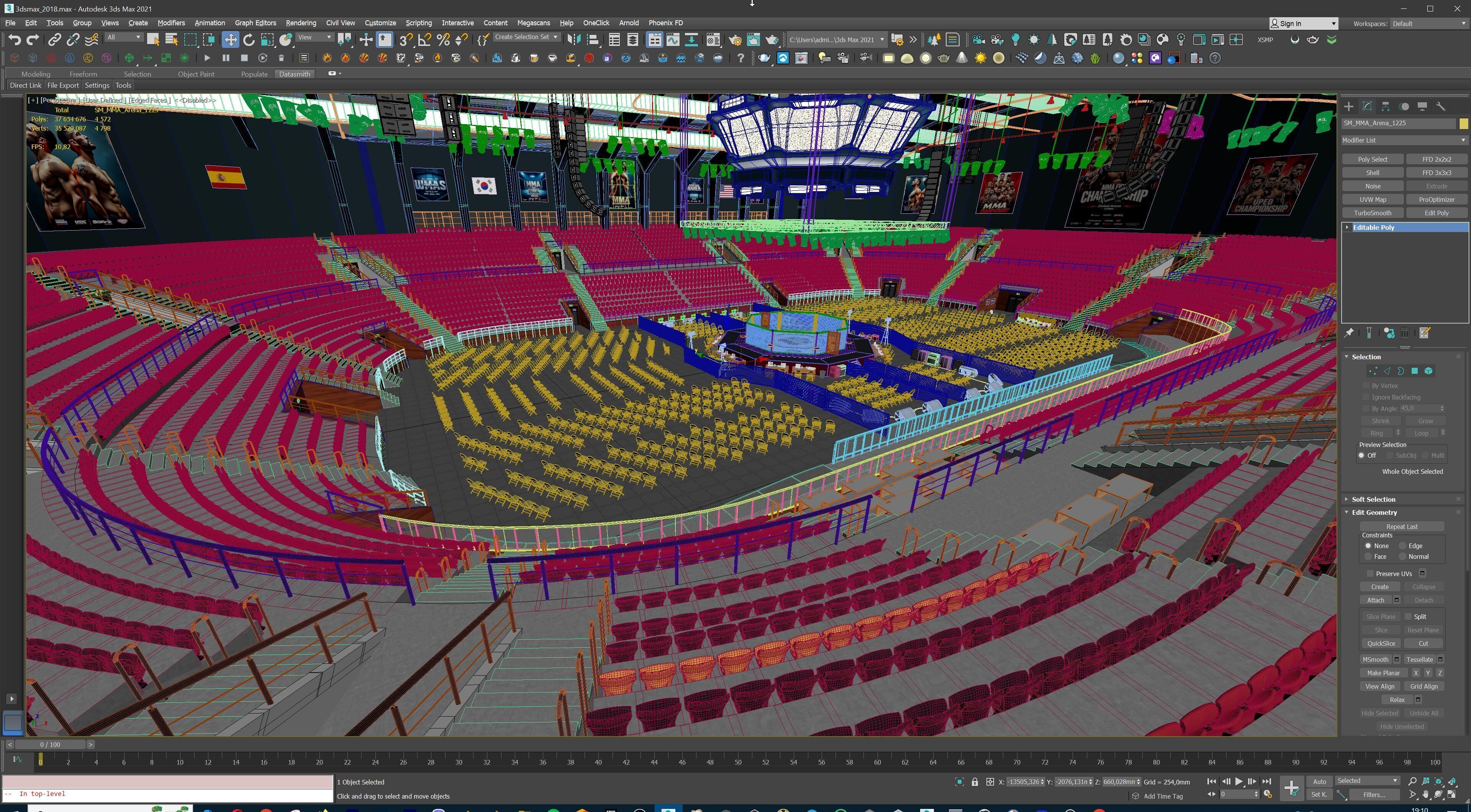Toggle Percent Snap in the toolbar

click(443, 39)
